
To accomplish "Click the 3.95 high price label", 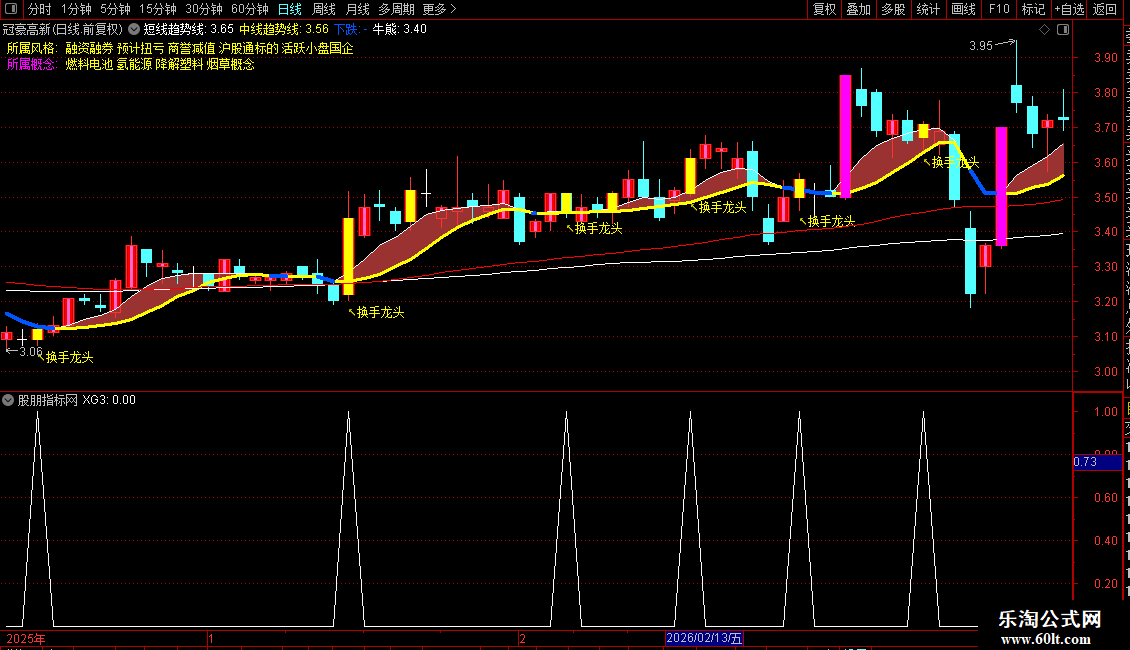I will tap(981, 45).
